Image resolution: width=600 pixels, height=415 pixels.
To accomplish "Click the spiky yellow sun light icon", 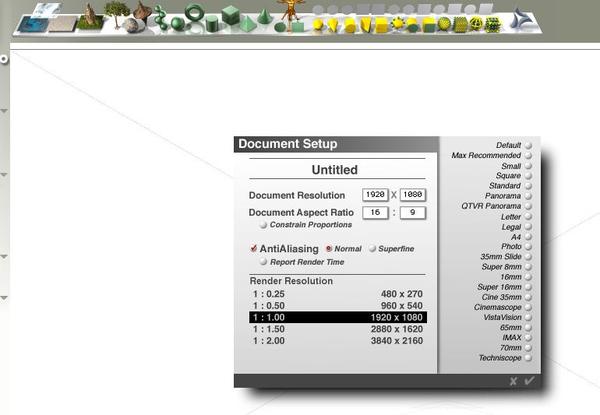I will [x=398, y=24].
